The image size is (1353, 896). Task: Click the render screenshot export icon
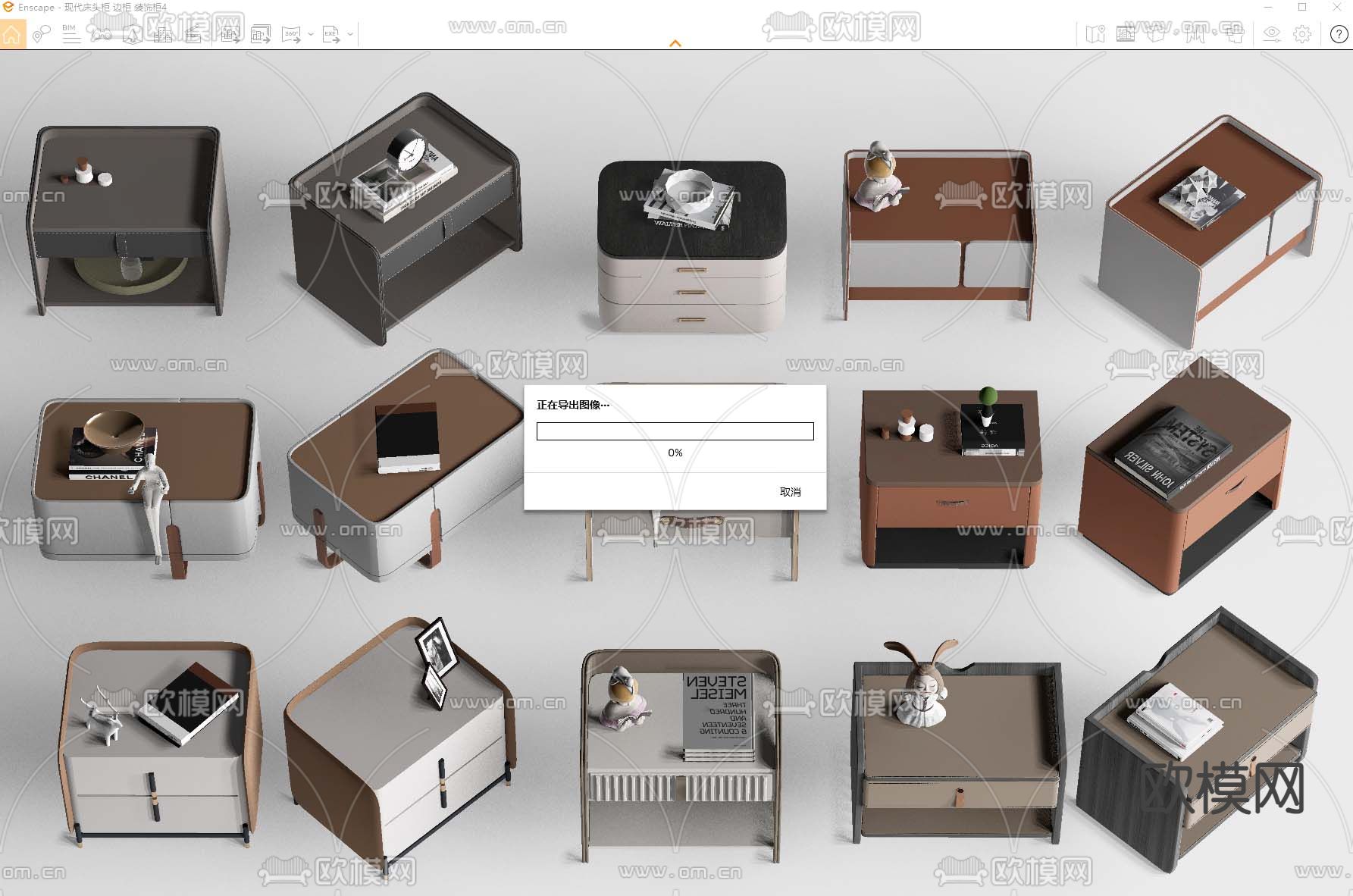tap(230, 34)
